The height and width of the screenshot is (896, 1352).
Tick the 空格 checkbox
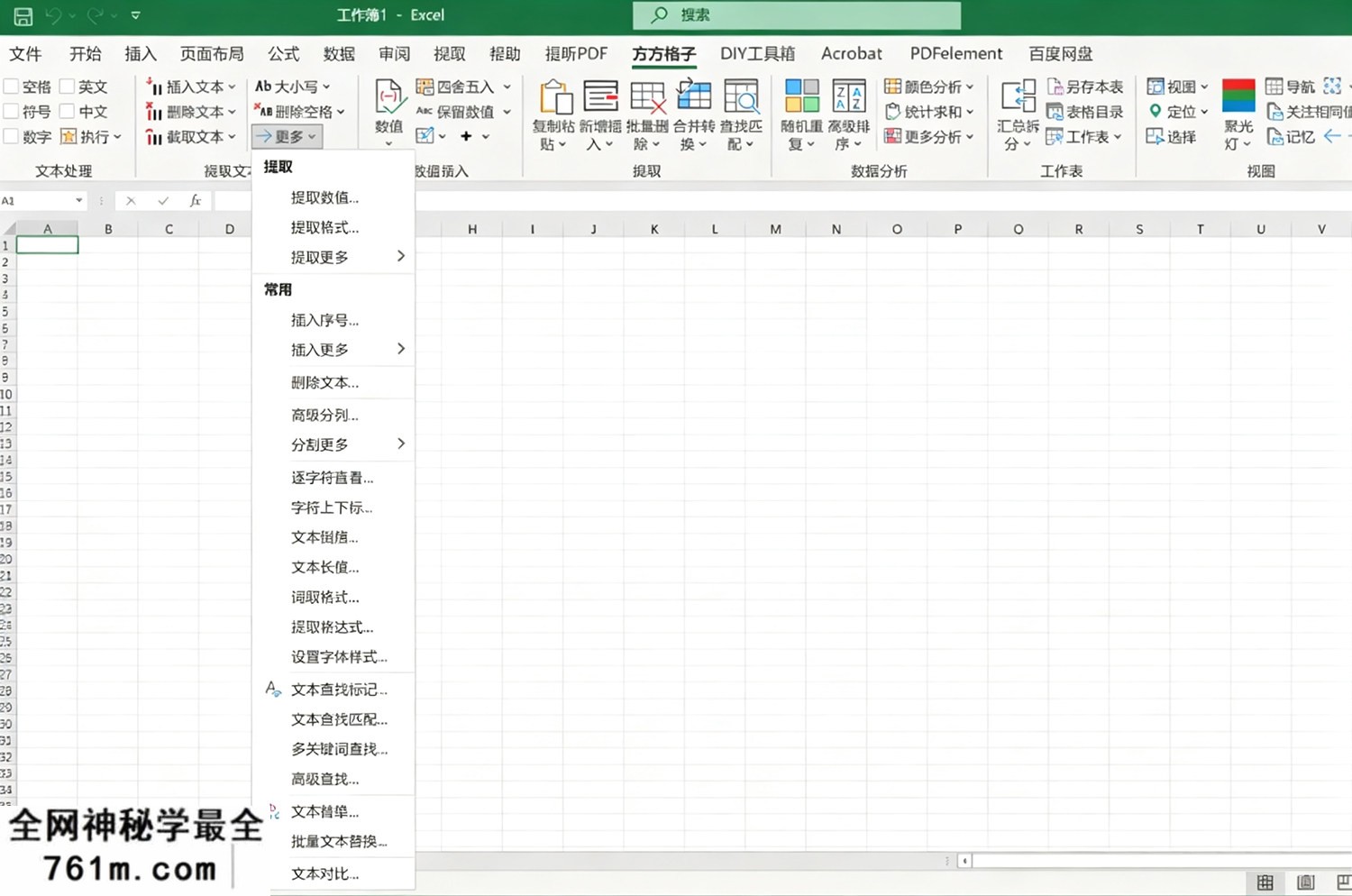pos(12,87)
